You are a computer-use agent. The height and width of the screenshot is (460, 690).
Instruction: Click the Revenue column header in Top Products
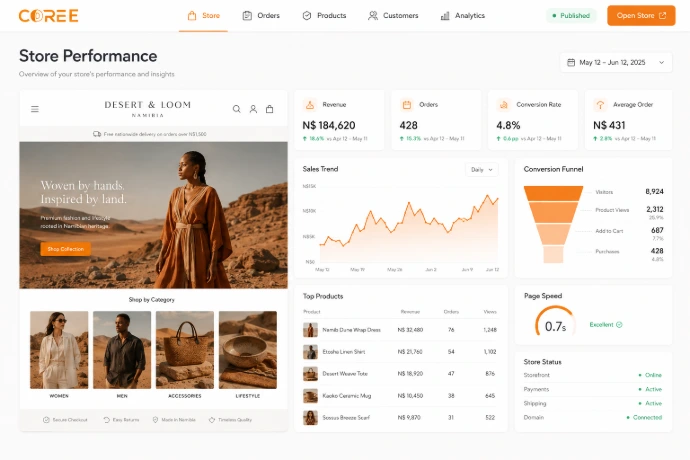[410, 312]
